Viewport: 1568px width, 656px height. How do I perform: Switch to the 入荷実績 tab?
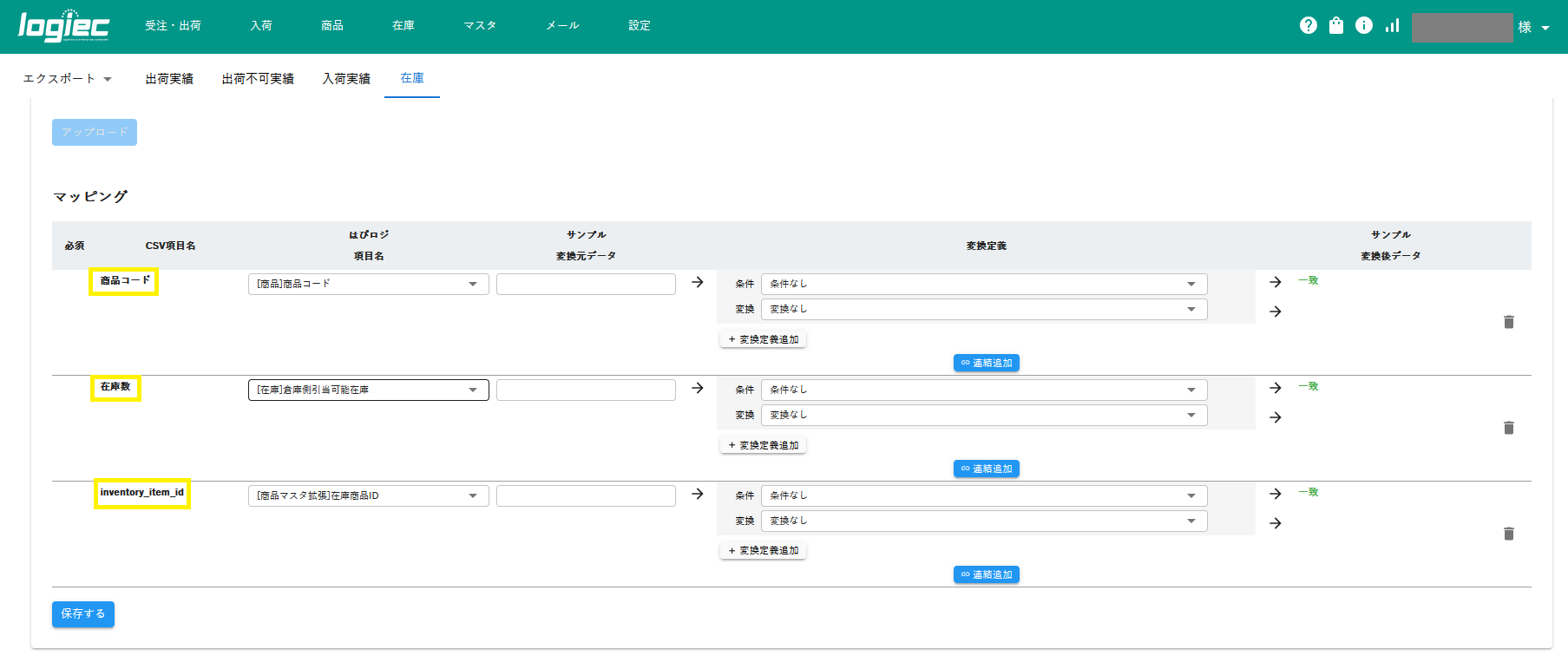point(346,79)
